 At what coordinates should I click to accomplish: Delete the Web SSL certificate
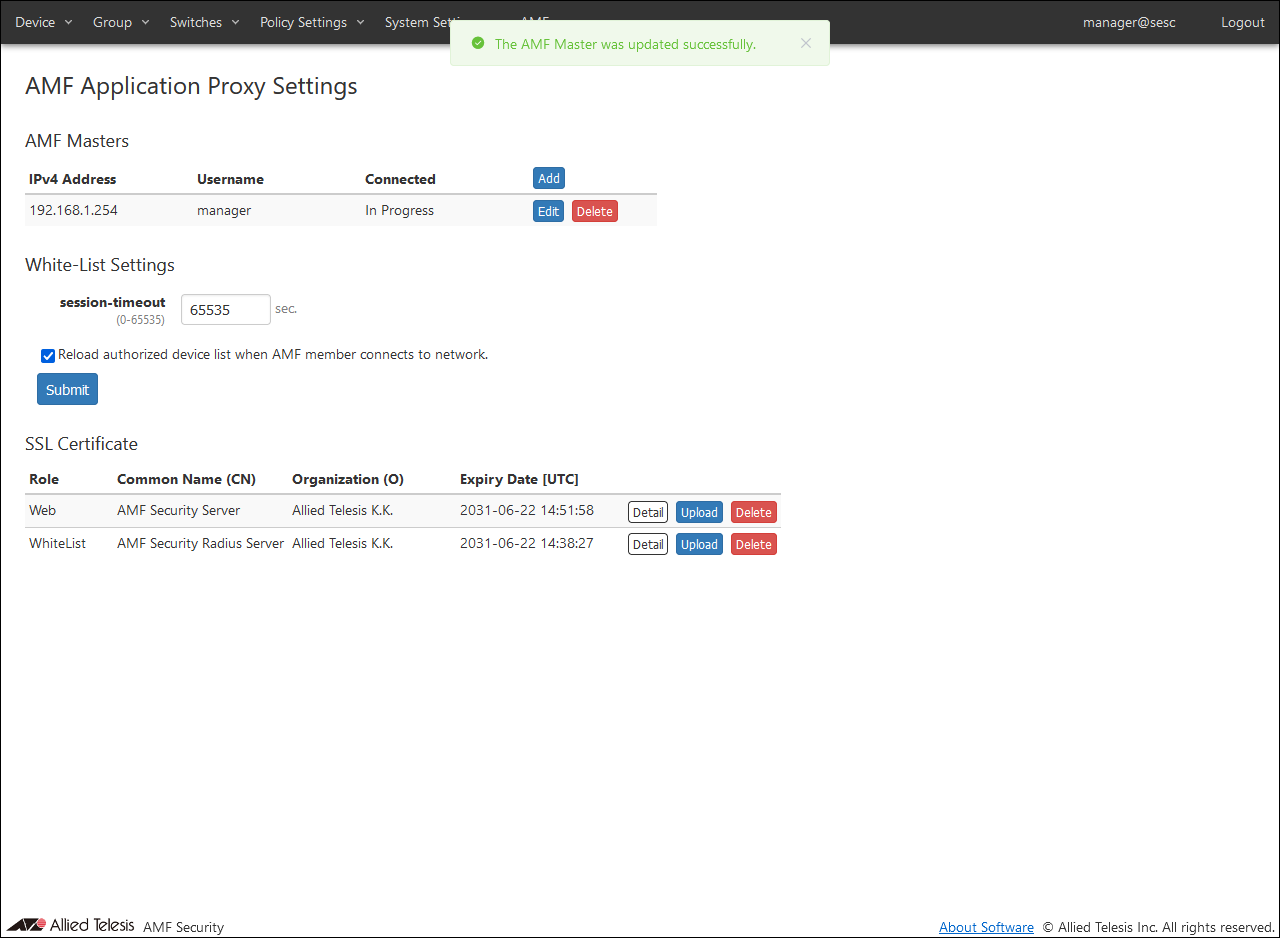[753, 512]
